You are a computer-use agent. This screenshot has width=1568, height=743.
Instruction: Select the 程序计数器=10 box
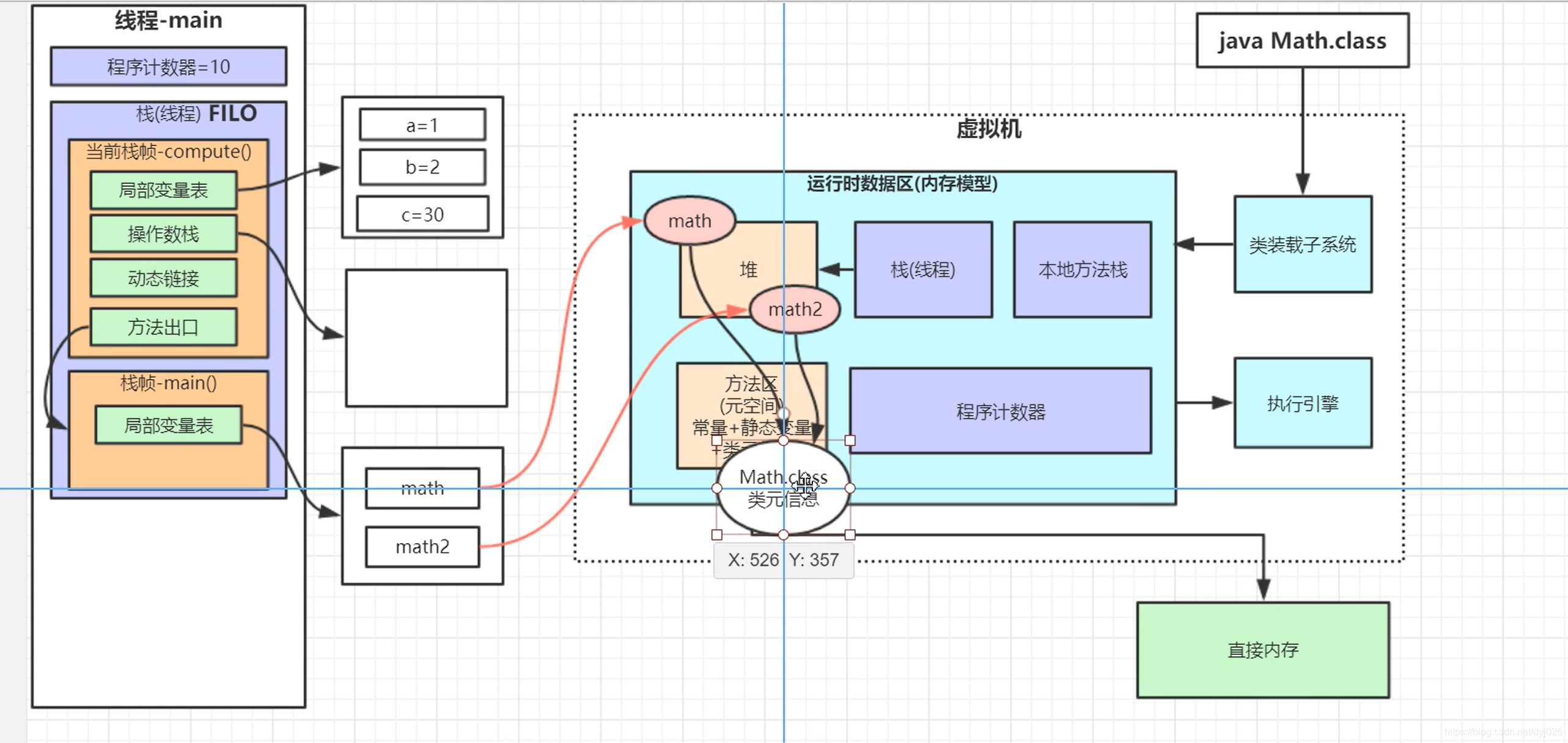(x=169, y=67)
